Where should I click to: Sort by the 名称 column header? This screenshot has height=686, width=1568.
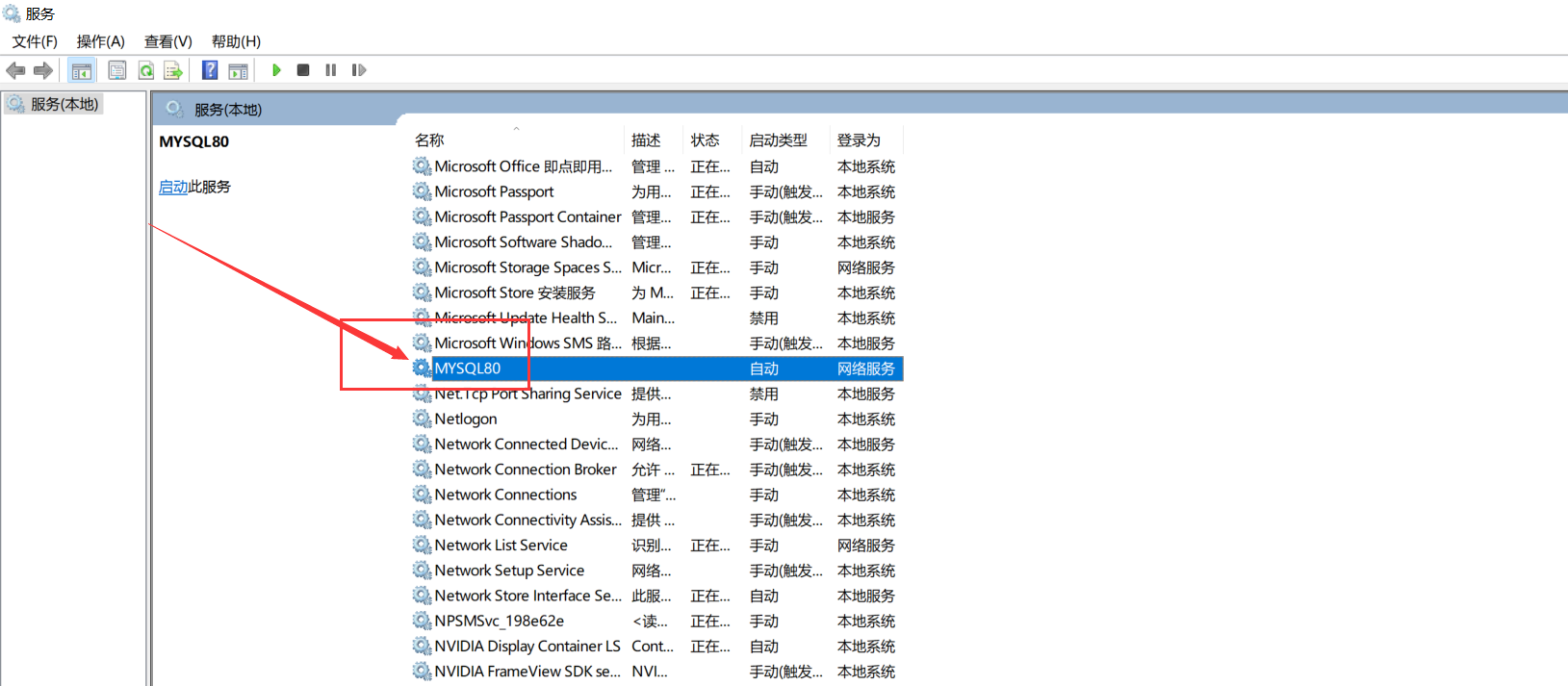[429, 140]
